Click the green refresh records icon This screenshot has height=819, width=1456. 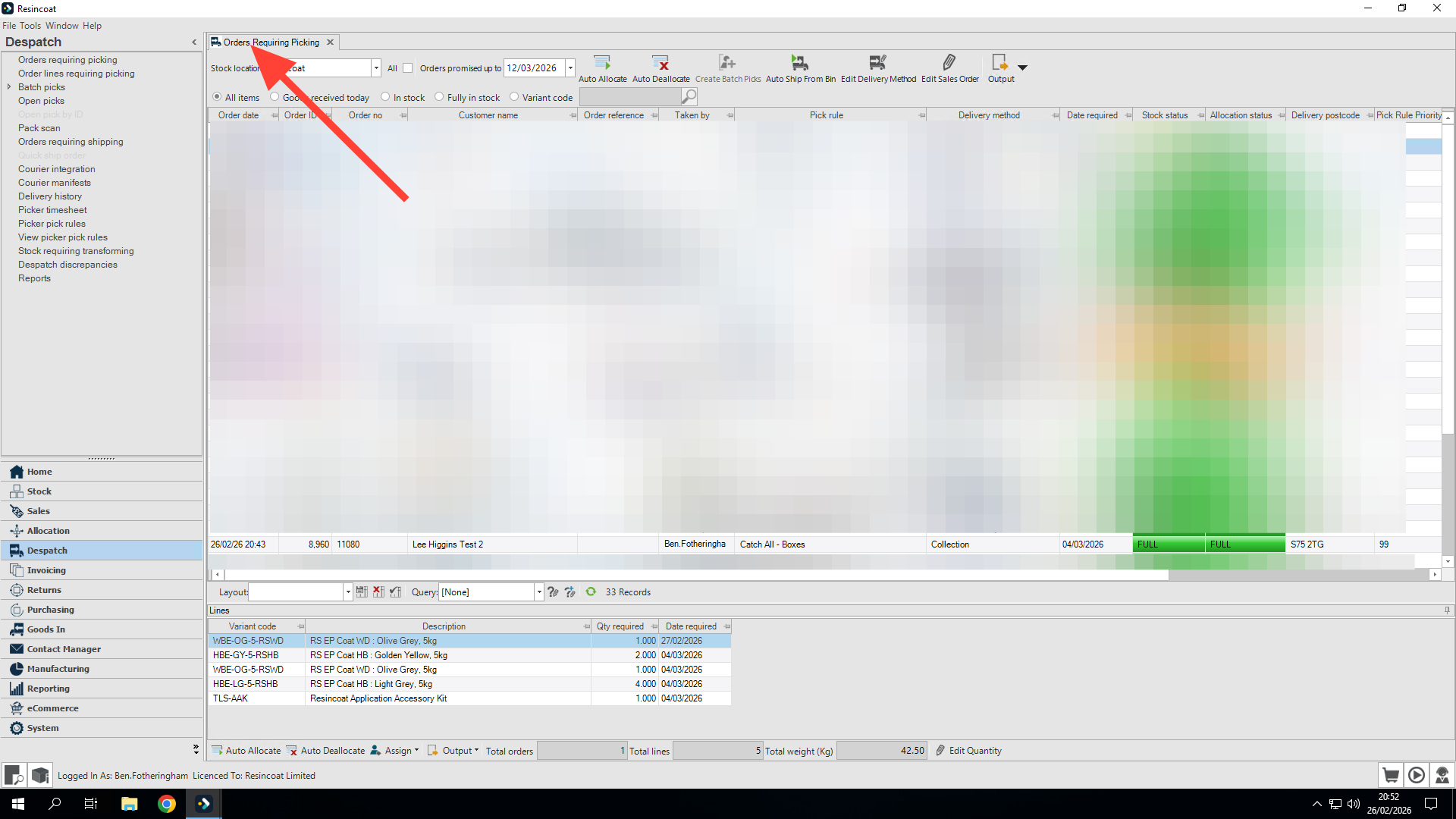tap(591, 592)
